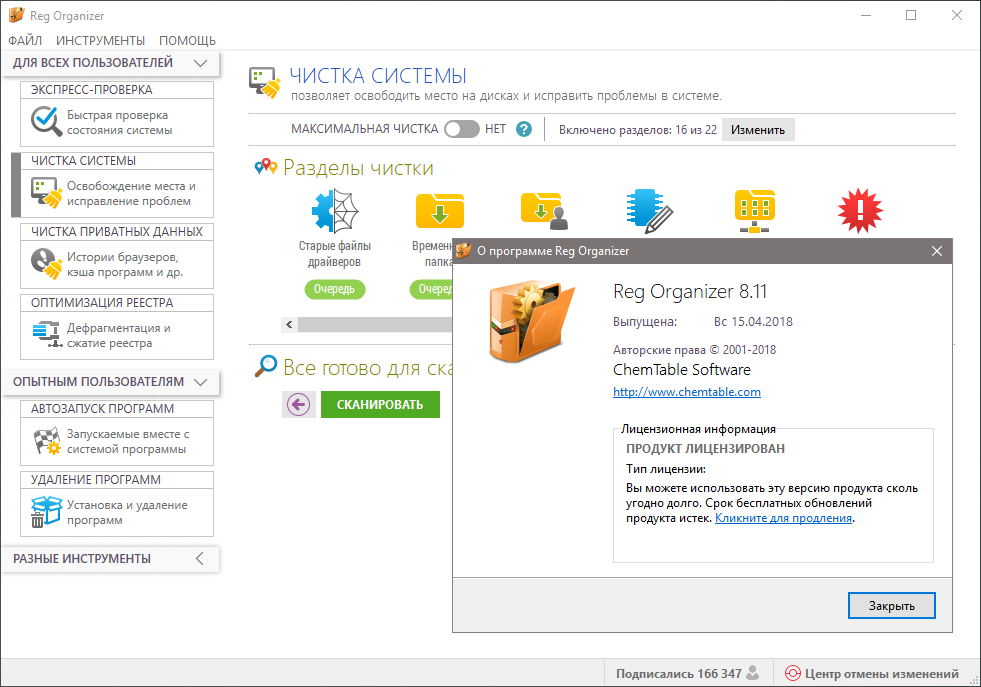Toggle the 'Максимальная чистка' switch
981x687 pixels.
pyautogui.click(x=462, y=130)
